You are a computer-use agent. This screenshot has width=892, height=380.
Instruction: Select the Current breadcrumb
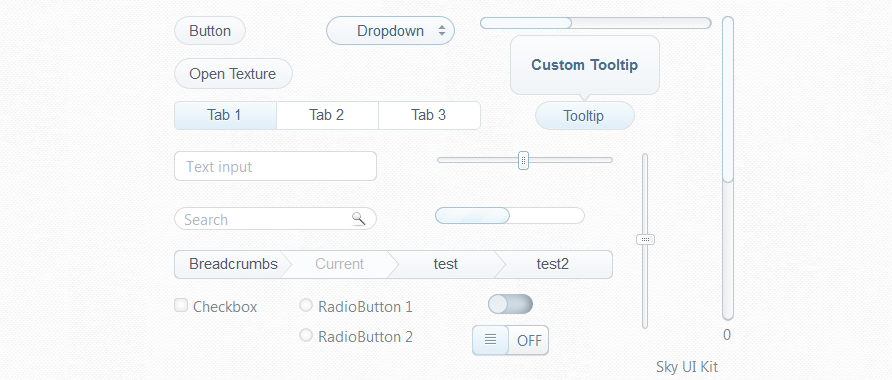pyautogui.click(x=340, y=265)
